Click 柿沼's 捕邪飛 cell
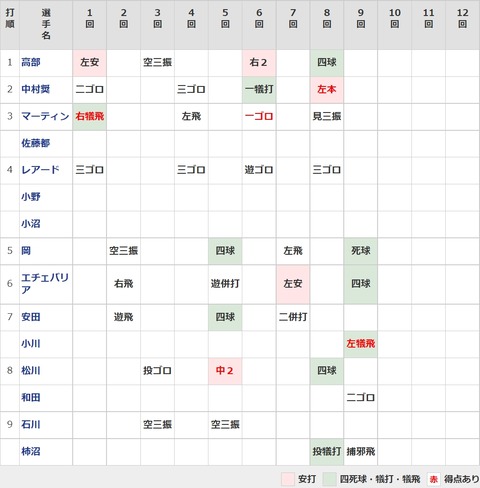The width and height of the screenshot is (480, 488). tap(361, 452)
